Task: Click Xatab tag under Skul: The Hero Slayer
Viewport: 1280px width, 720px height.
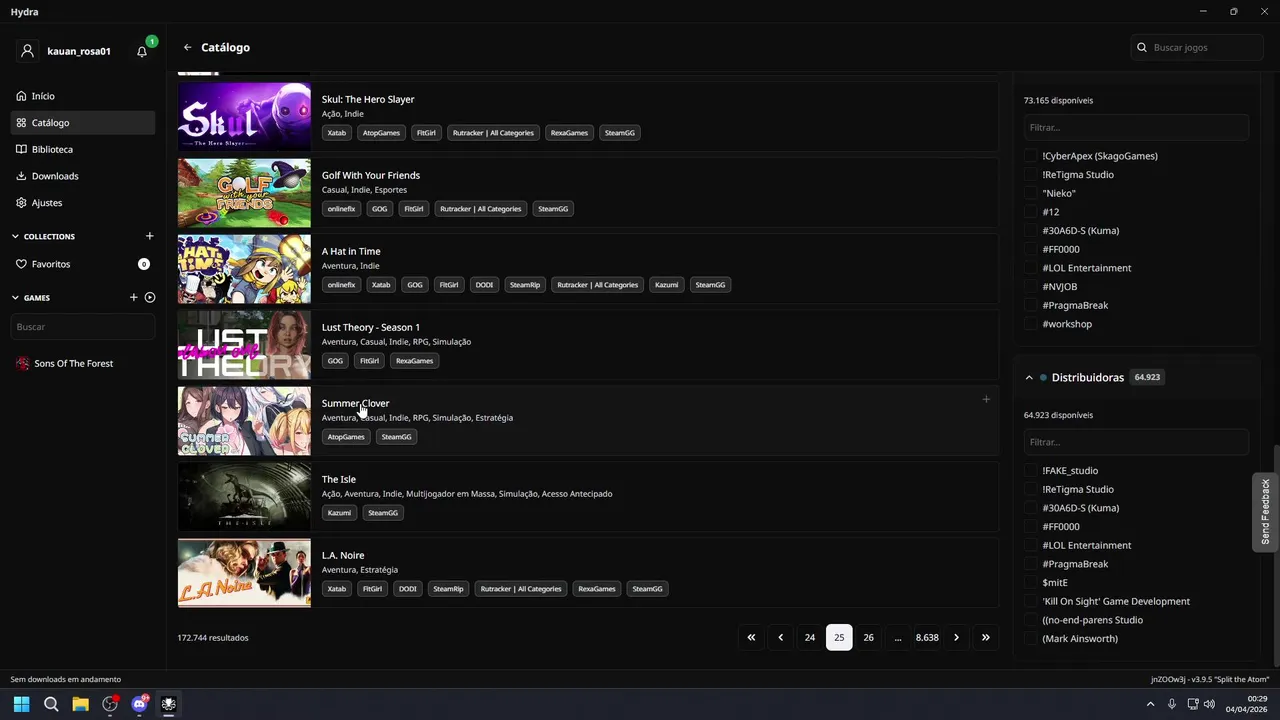Action: [337, 132]
